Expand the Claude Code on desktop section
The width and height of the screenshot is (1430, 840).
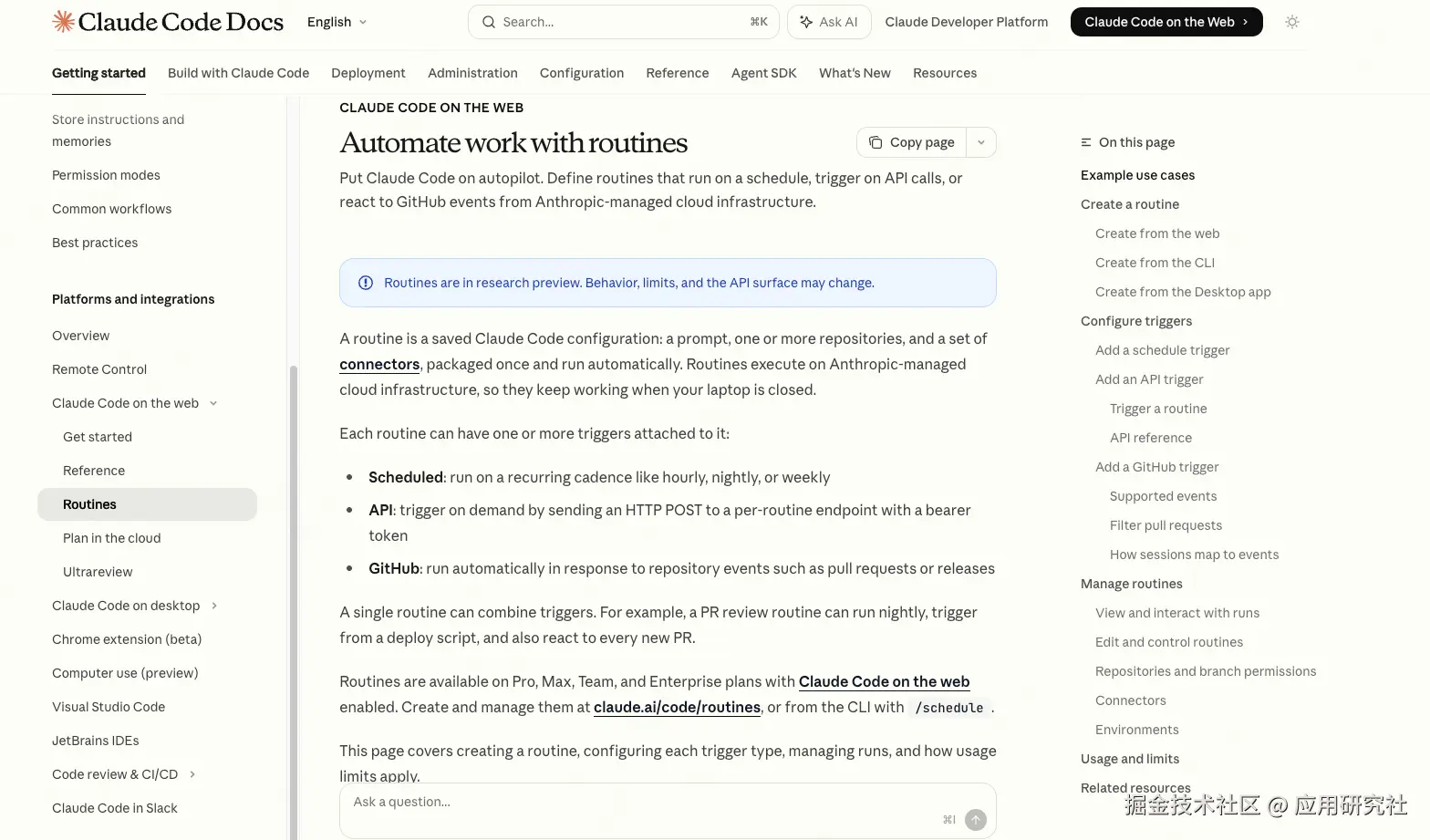pos(214,606)
